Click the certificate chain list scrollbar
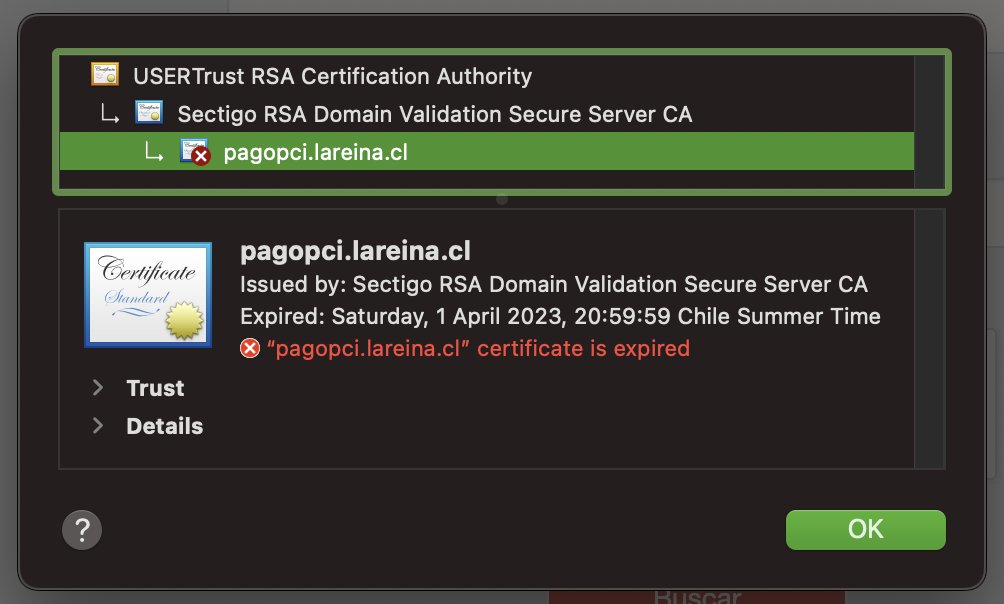Viewport: 1004px width, 604px height. pyautogui.click(x=929, y=122)
